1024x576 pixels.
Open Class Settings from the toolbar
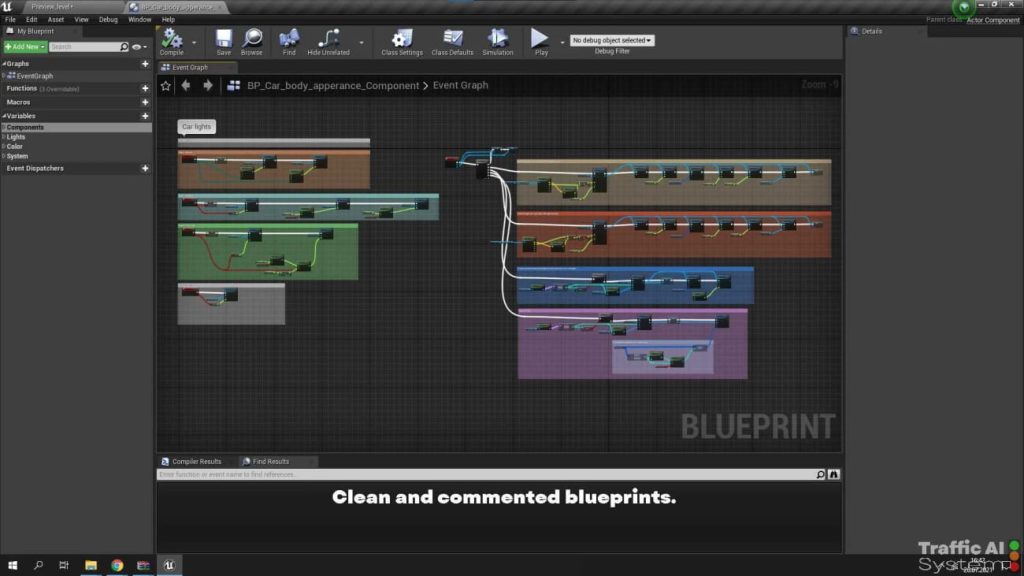tap(402, 39)
